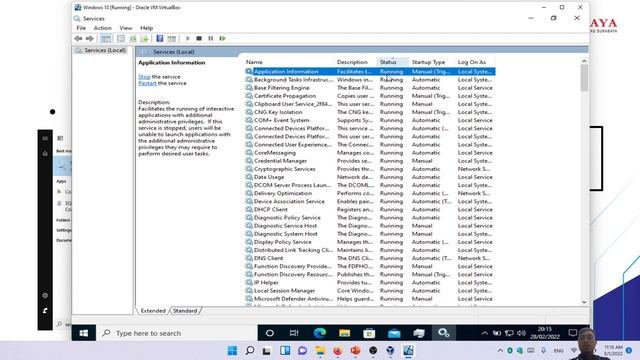Open the VM Windows Start button
Image resolution: width=640 pixels, height=360 pixels.
pos(84,333)
